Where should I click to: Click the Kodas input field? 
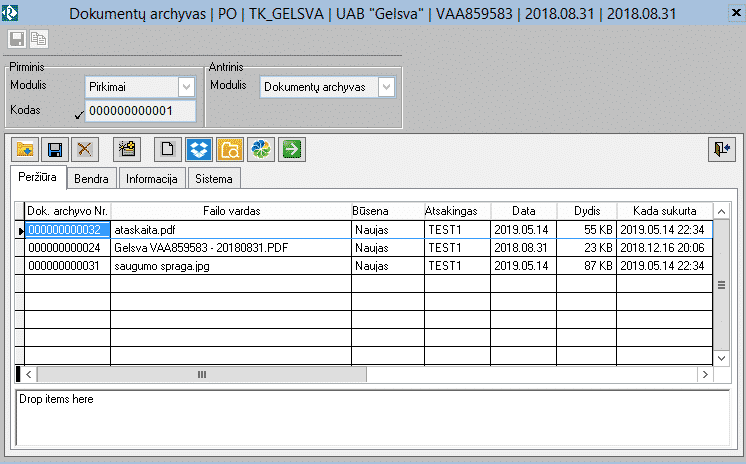pyautogui.click(x=140, y=111)
